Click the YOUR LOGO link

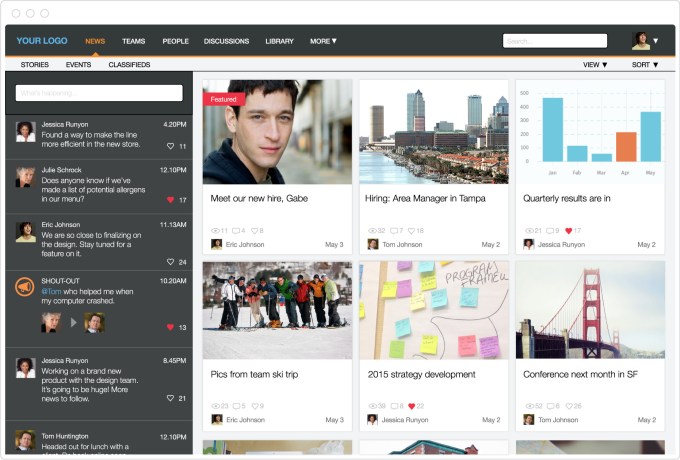click(x=42, y=41)
